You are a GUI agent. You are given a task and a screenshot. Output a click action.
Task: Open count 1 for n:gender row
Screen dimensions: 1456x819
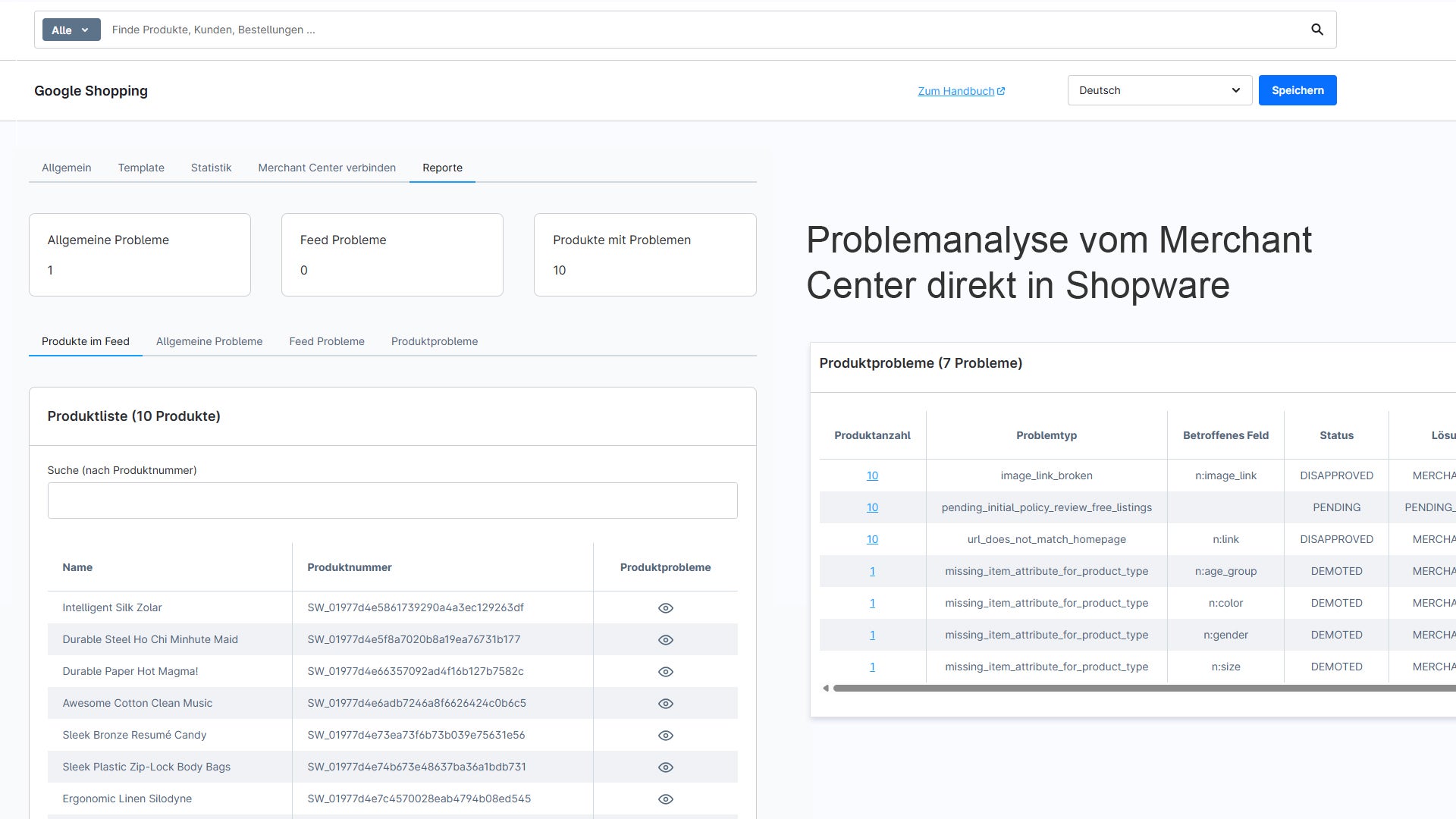click(x=872, y=635)
